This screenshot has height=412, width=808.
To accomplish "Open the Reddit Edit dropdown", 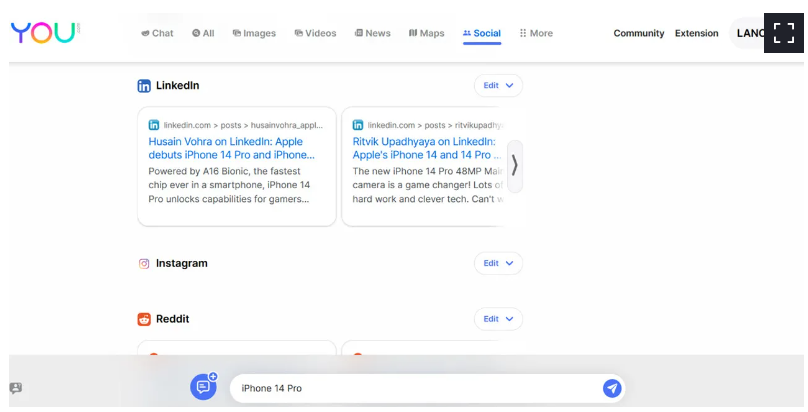I will click(498, 319).
